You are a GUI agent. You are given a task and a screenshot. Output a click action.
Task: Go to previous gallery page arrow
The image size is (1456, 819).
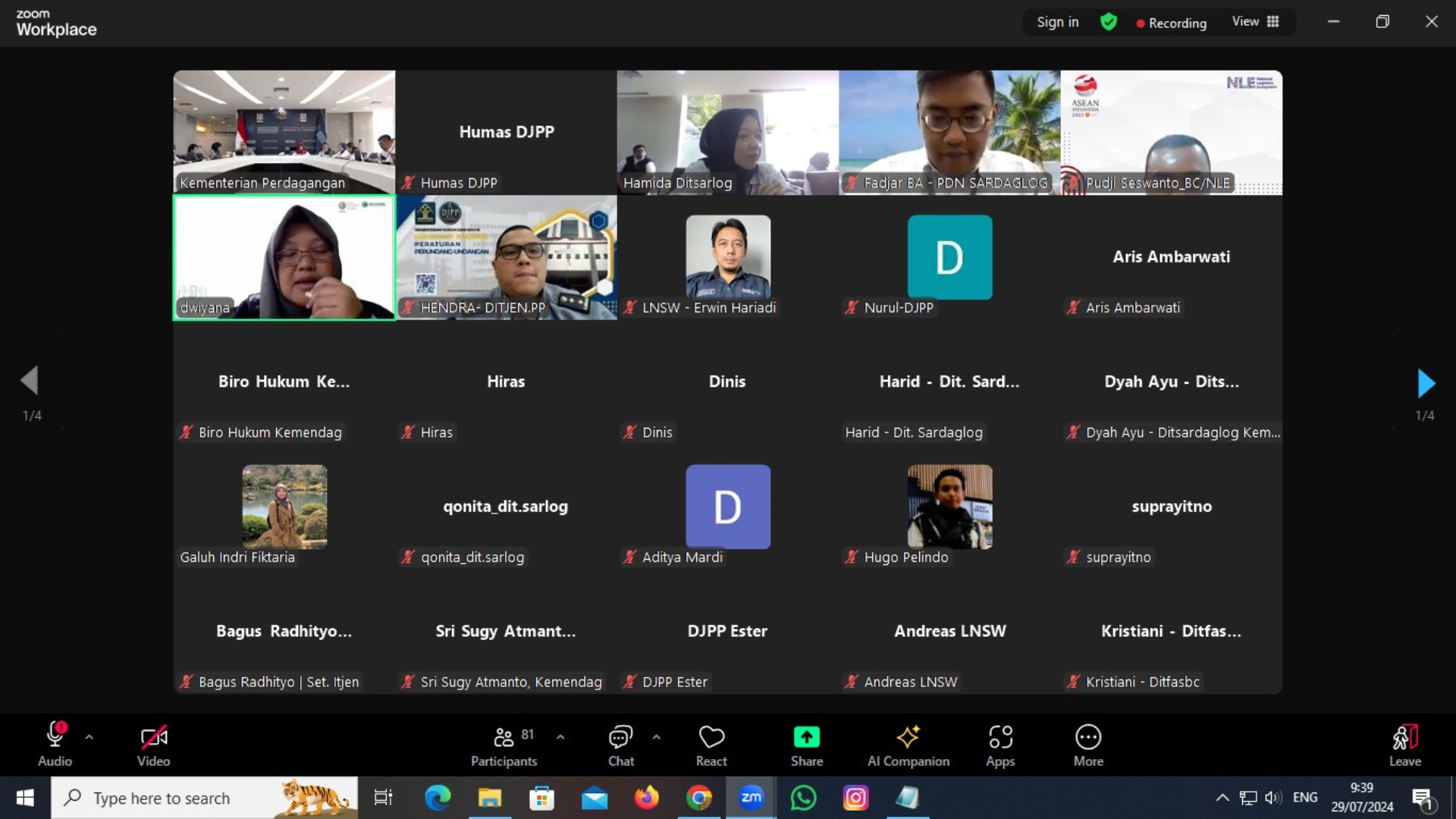[x=30, y=381]
